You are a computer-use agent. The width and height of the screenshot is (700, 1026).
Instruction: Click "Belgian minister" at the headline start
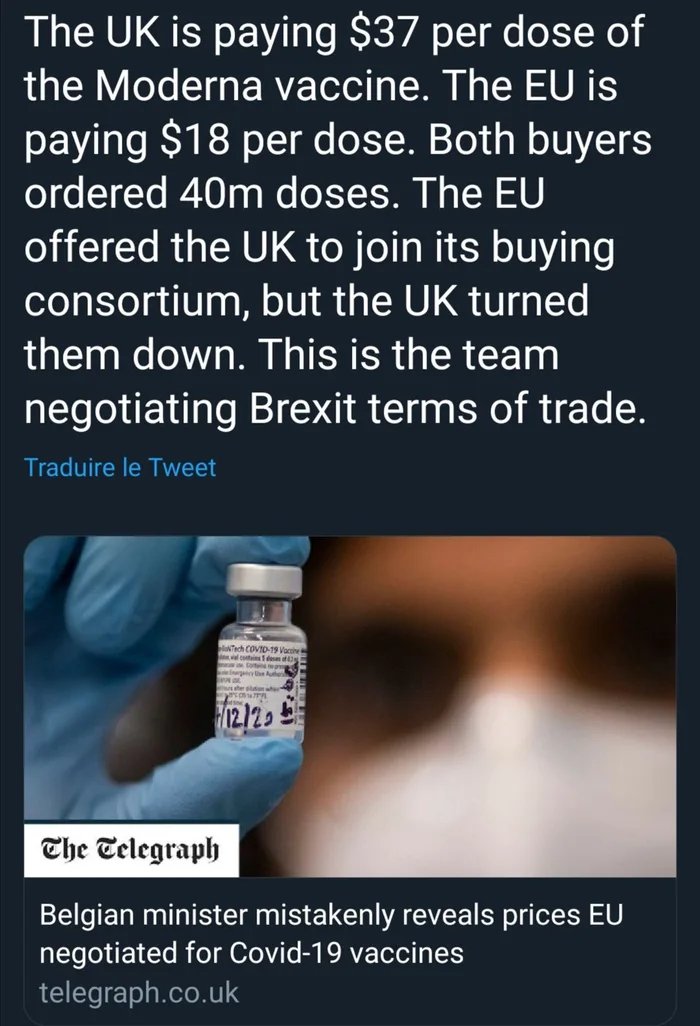click(x=140, y=916)
